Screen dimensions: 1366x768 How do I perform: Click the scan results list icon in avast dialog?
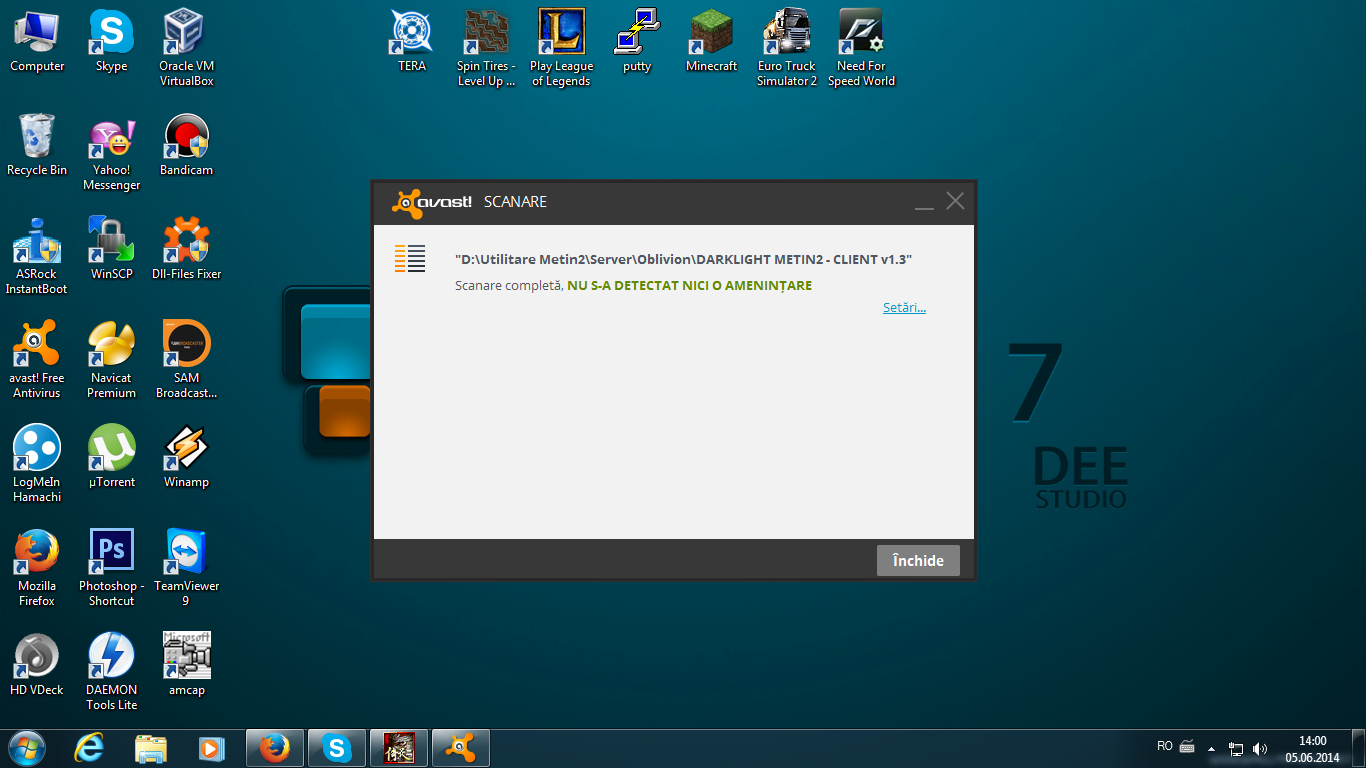[x=410, y=258]
